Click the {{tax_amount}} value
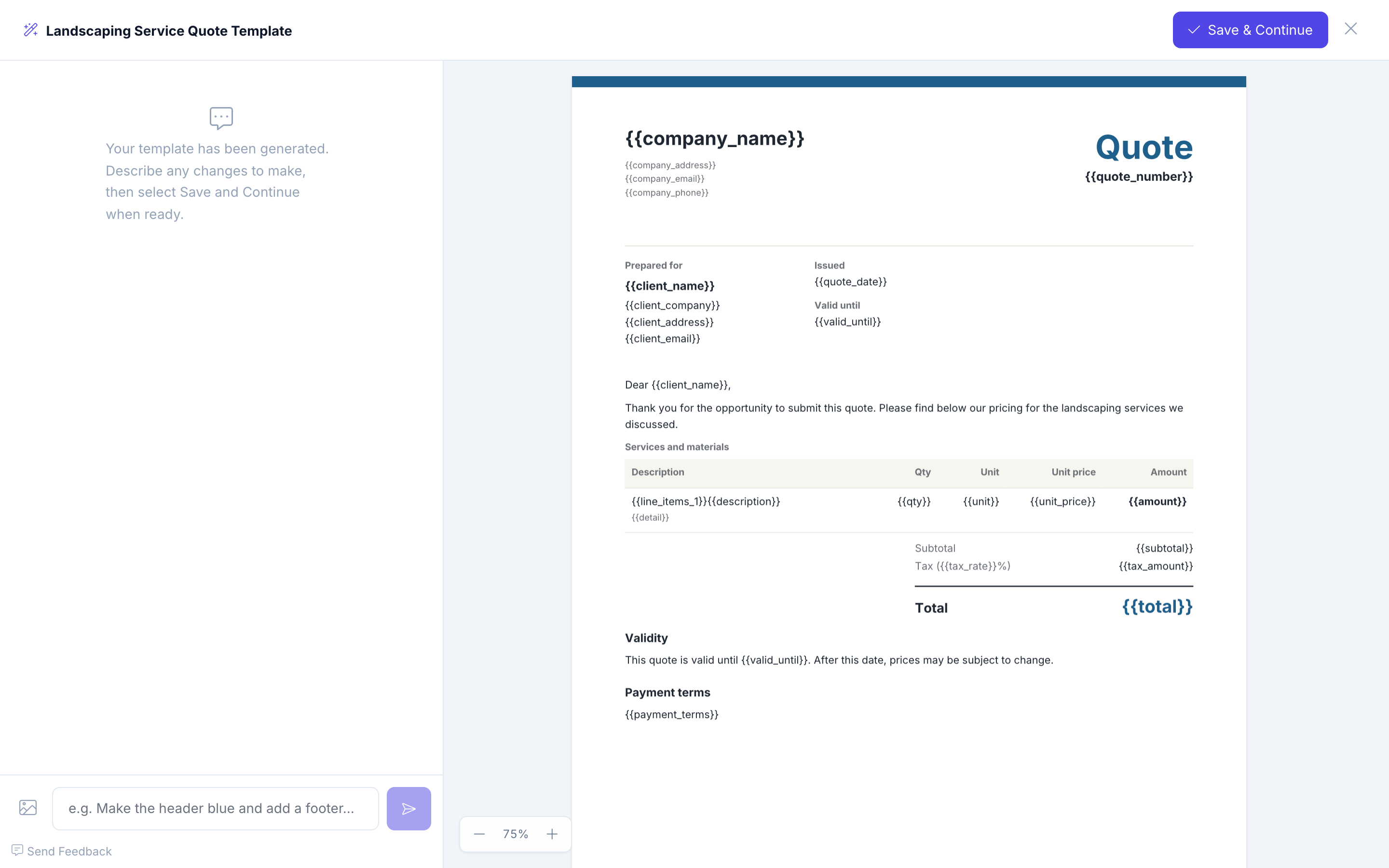The image size is (1389, 868). (x=1156, y=566)
